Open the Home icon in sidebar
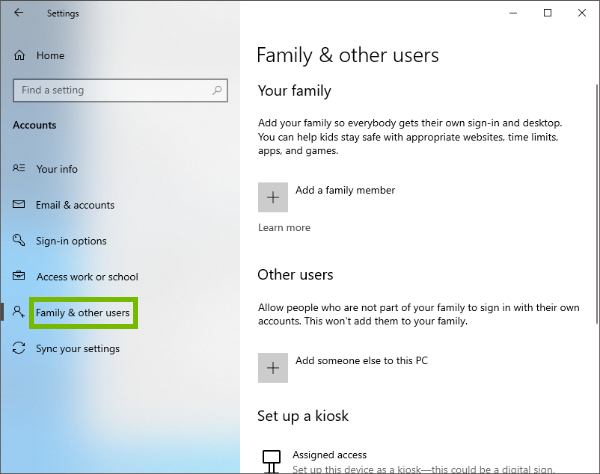This screenshot has width=600, height=474. click(19, 55)
